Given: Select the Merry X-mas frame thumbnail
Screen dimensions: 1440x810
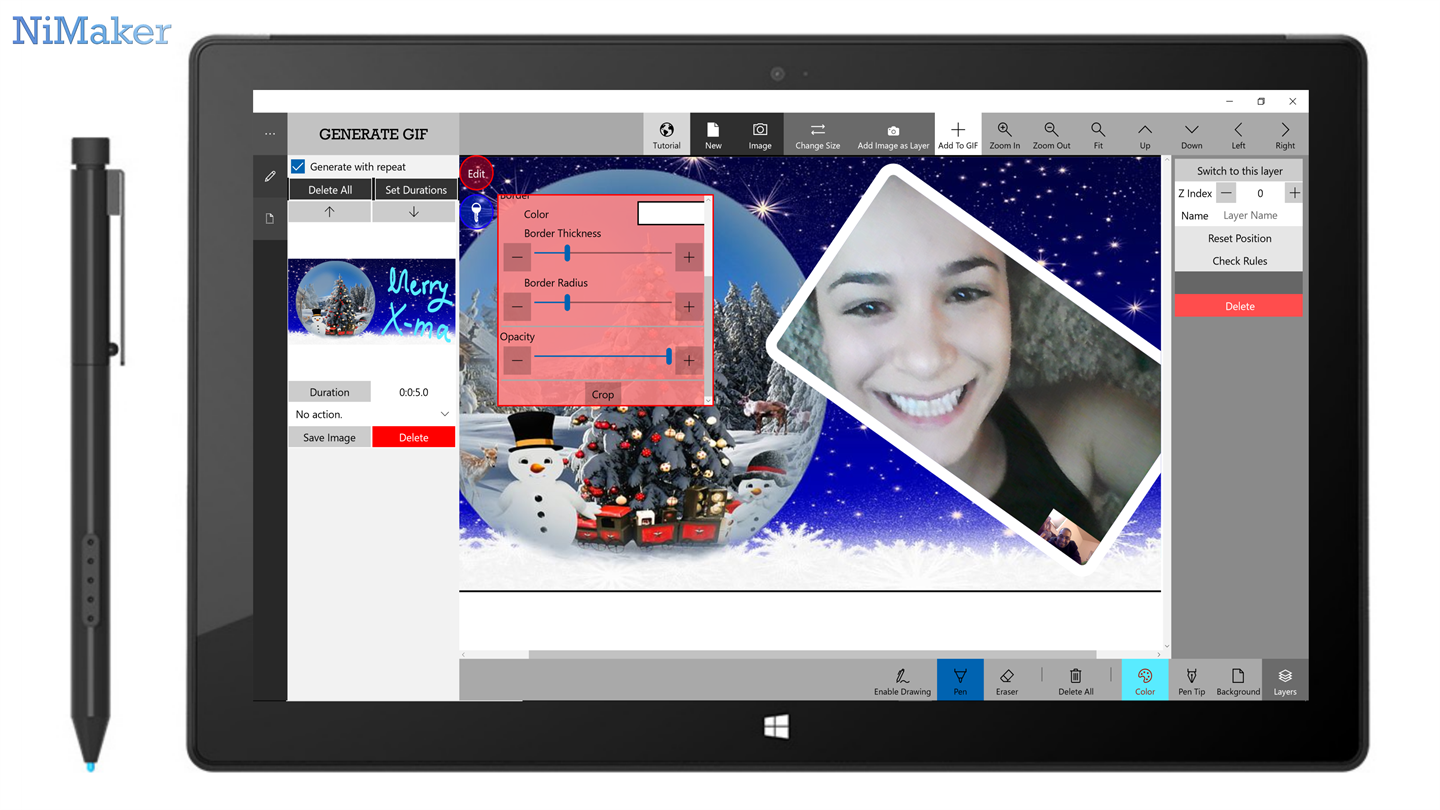Looking at the screenshot, I should [x=372, y=302].
